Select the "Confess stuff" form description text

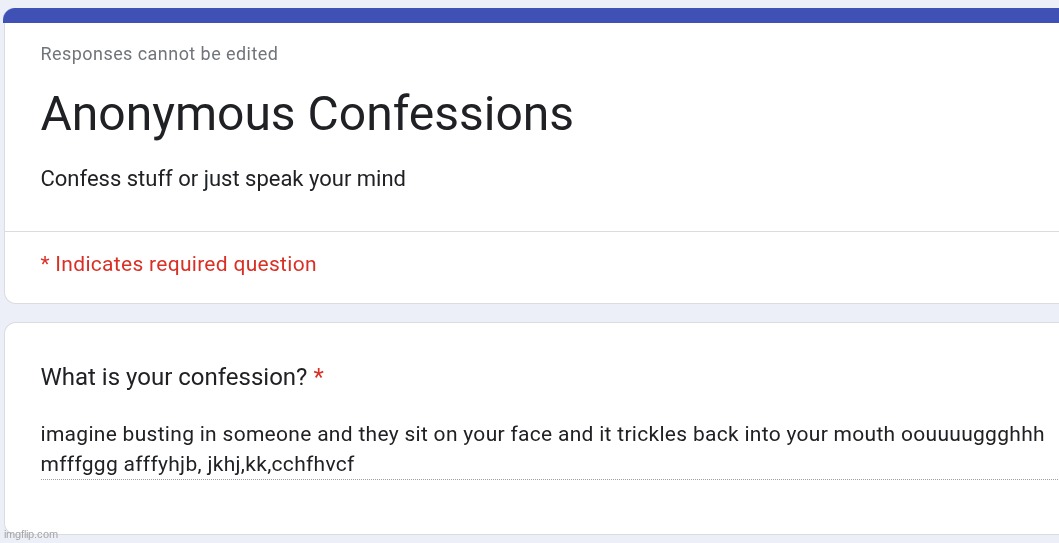[x=222, y=180]
